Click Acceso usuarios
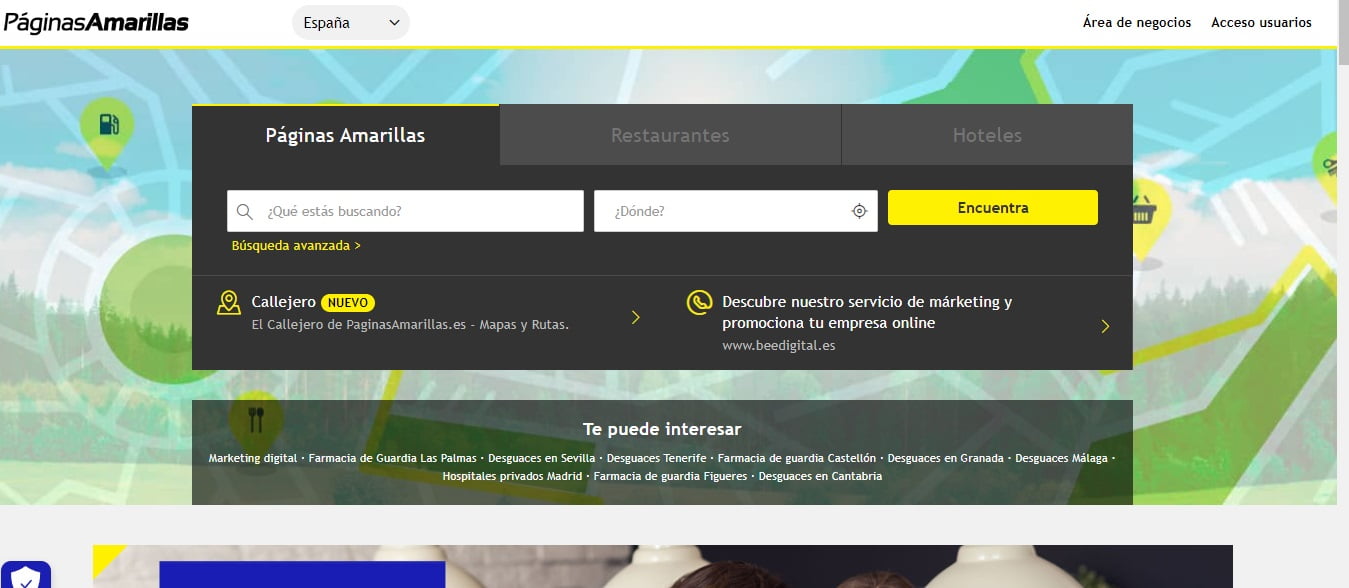The width and height of the screenshot is (1349, 588). (x=1262, y=21)
